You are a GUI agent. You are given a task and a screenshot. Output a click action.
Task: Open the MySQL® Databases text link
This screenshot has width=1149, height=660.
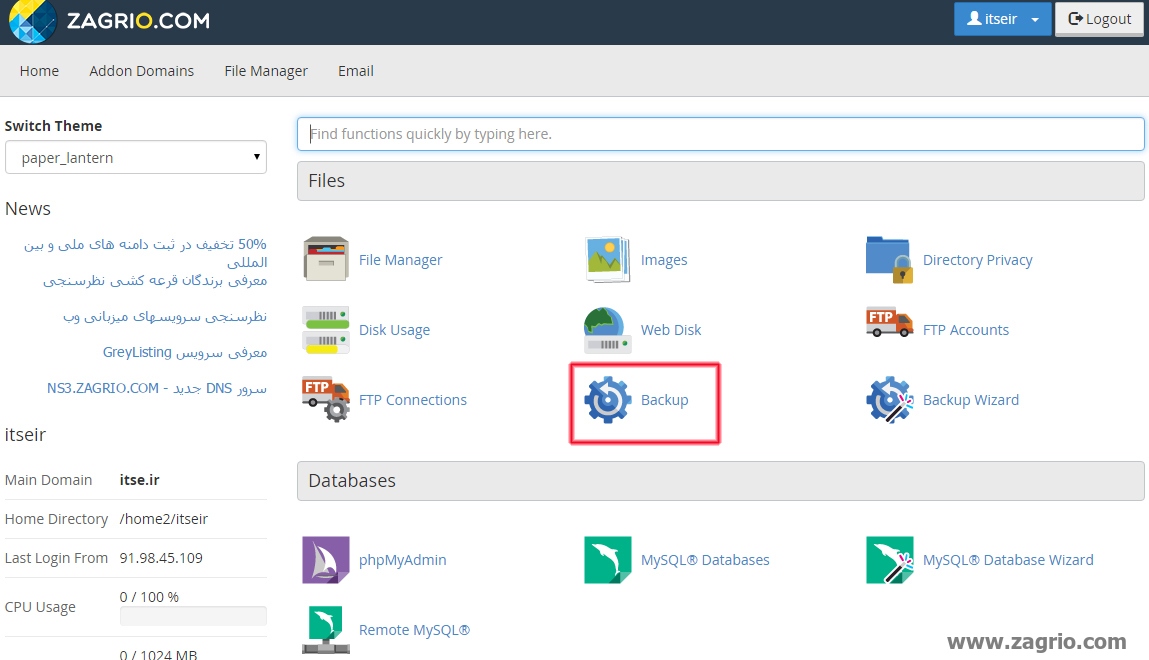click(x=705, y=560)
